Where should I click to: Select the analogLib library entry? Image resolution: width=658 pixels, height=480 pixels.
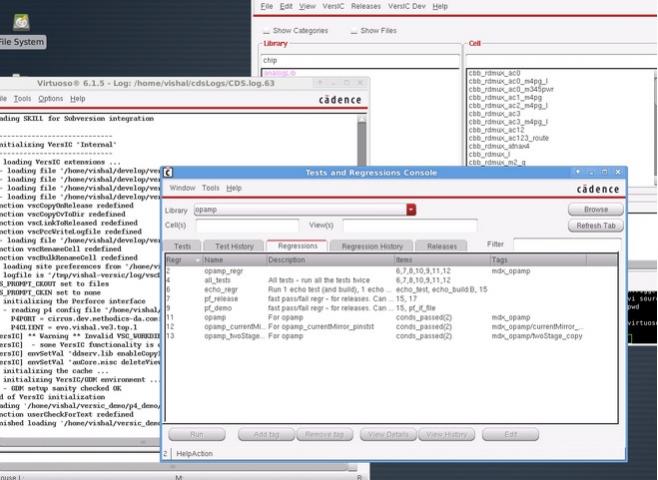pos(279,73)
